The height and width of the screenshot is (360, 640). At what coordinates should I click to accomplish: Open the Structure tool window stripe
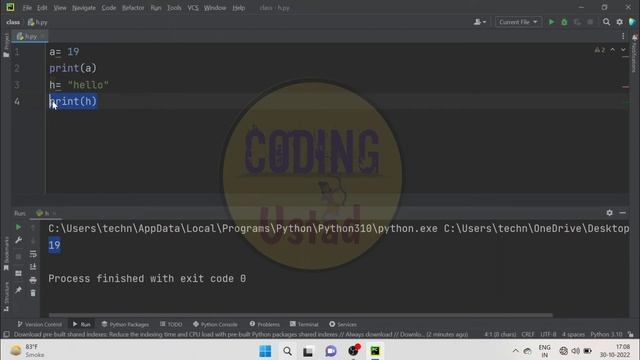click(6, 297)
